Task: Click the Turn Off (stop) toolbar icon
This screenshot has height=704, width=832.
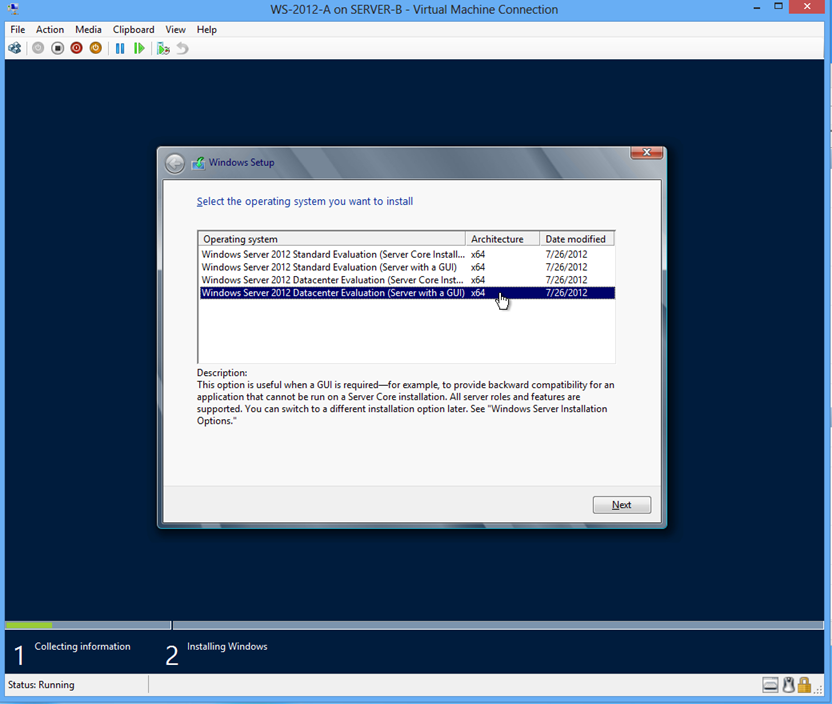Action: coord(57,48)
